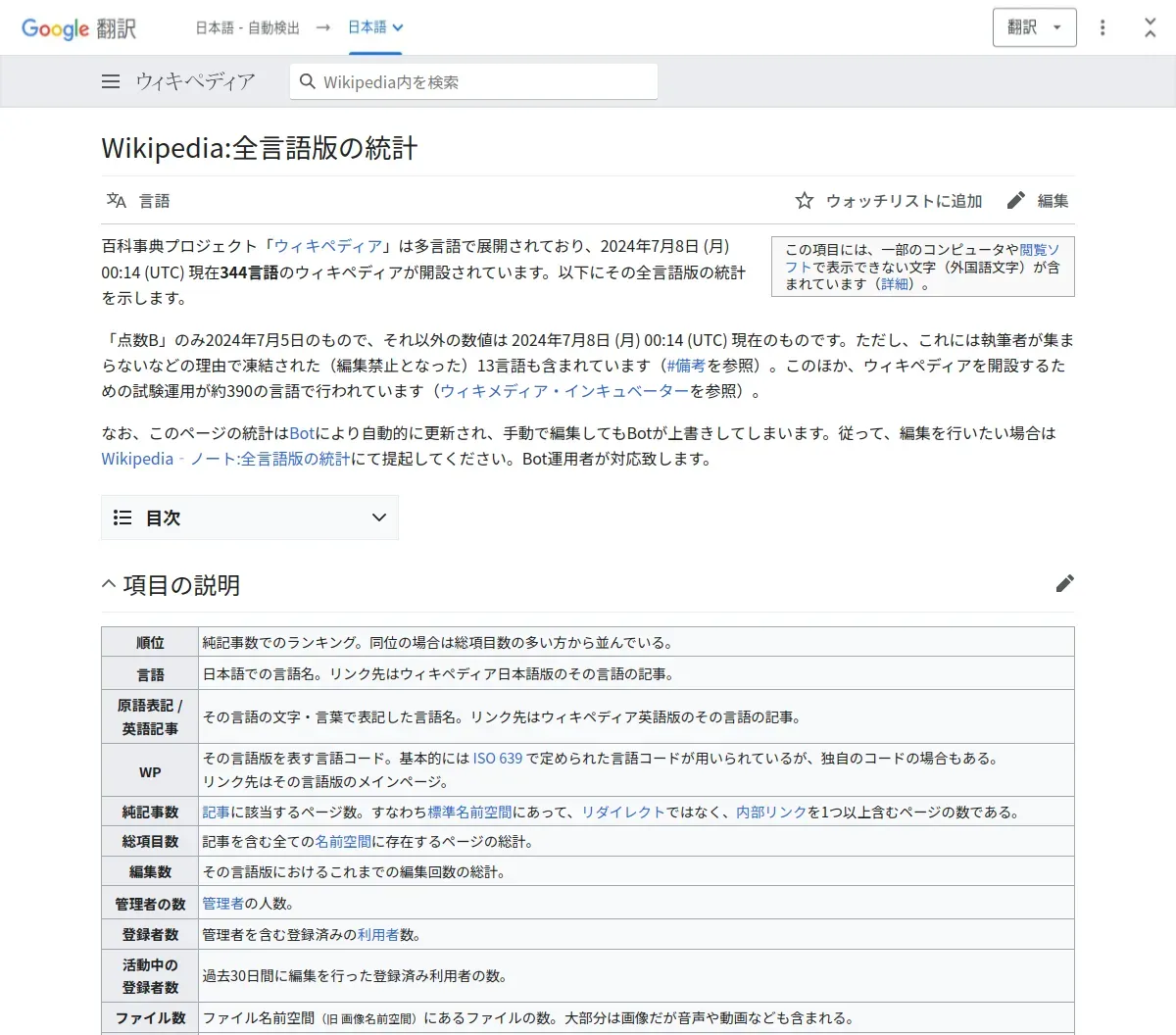This screenshot has height=1035, width=1176.
Task: Click the ウィキペディア wordmark
Action: click(x=195, y=82)
